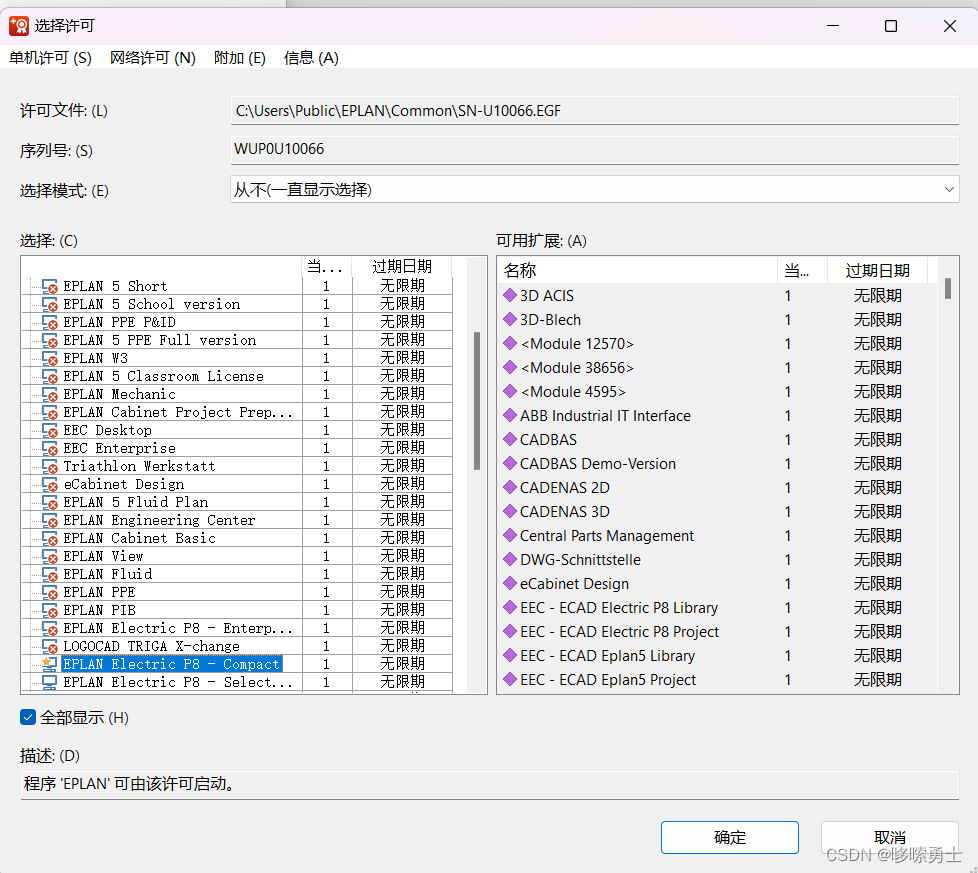Viewport: 978px width, 873px height.
Task: Click the EPLAN app icon in title bar
Action: (19, 26)
